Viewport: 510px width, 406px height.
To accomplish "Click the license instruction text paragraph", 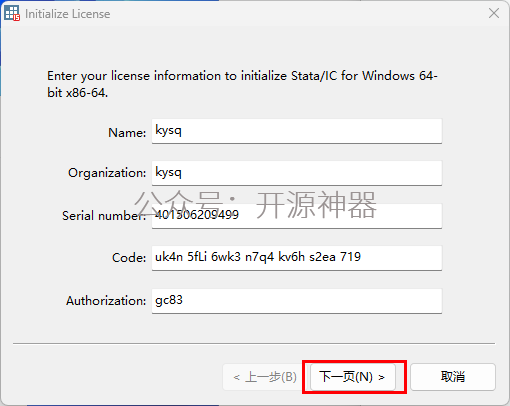I will pos(242,84).
